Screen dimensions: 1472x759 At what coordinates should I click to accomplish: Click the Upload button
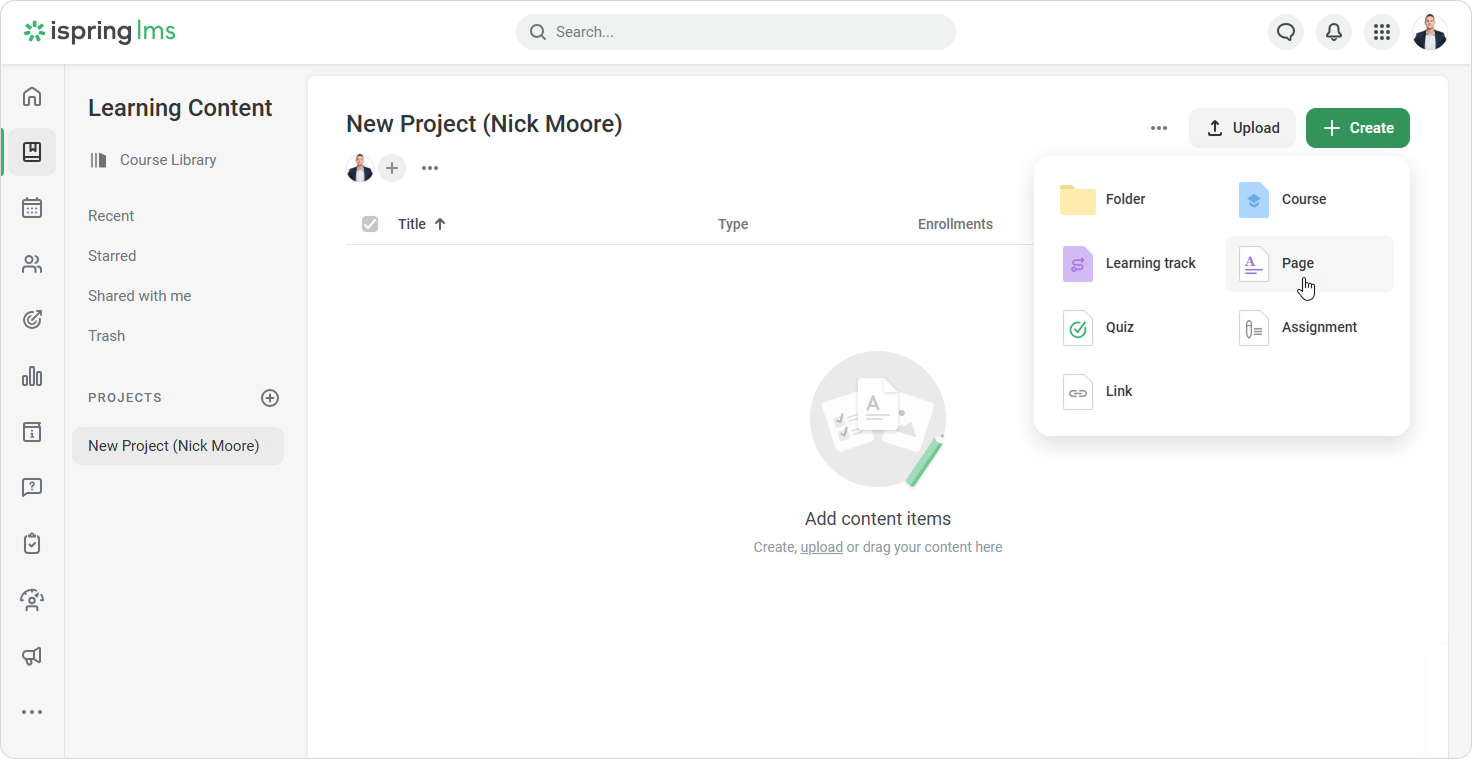tap(1242, 128)
